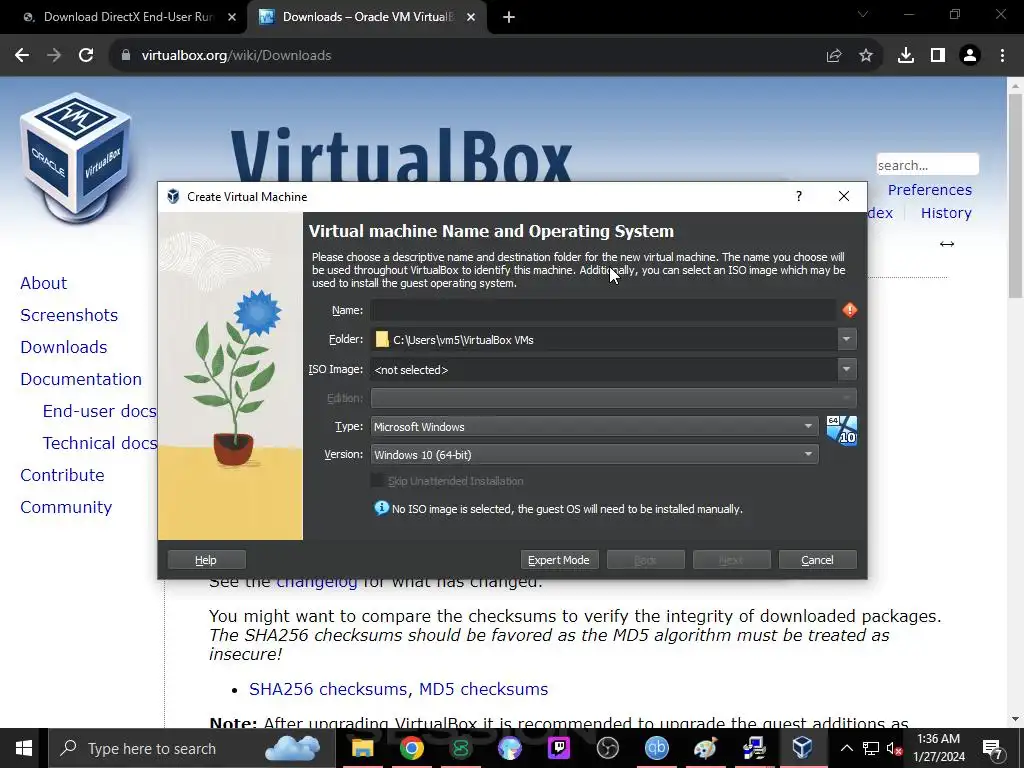Image resolution: width=1024 pixels, height=768 pixels.
Task: Click the yellow folder icon in Folder field
Action: (x=382, y=340)
